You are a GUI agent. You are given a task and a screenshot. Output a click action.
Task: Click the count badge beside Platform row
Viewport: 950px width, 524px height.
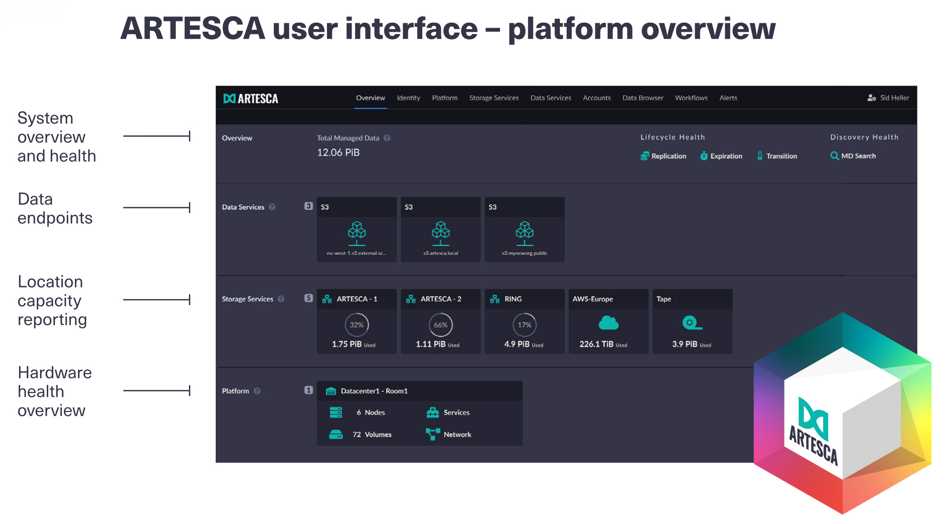[x=308, y=390]
